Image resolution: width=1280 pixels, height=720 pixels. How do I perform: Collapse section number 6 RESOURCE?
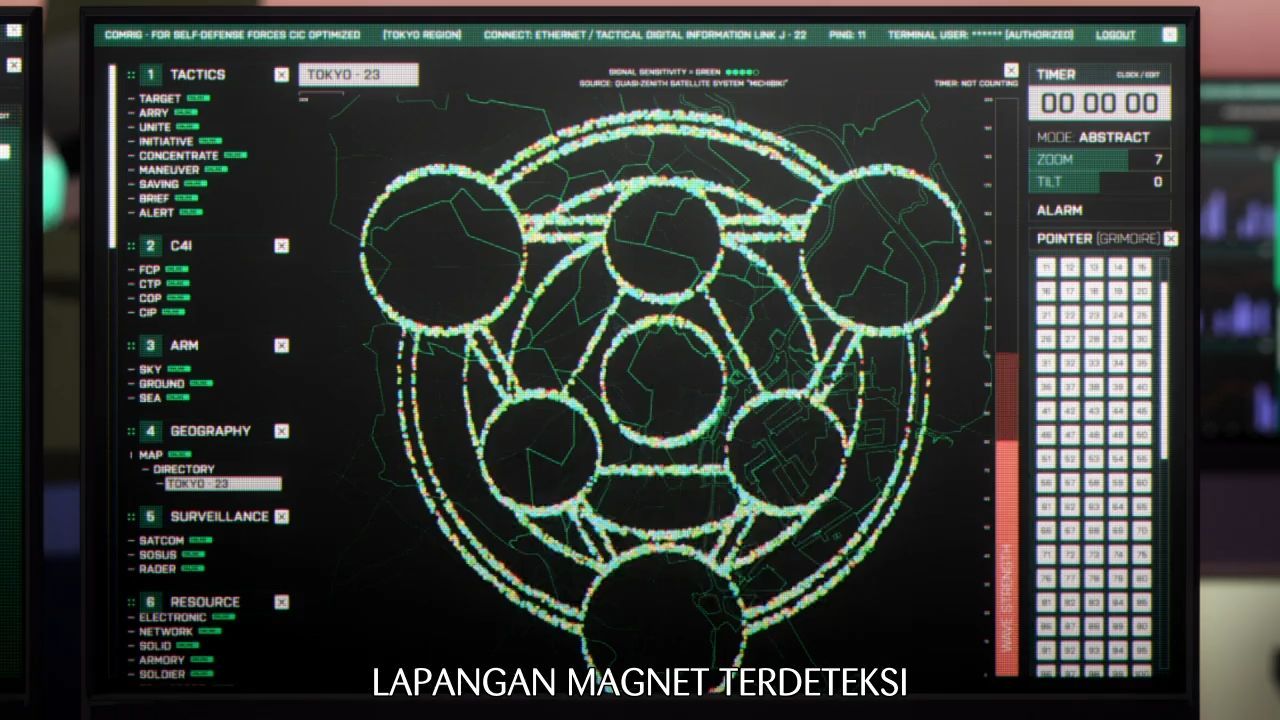click(x=150, y=602)
